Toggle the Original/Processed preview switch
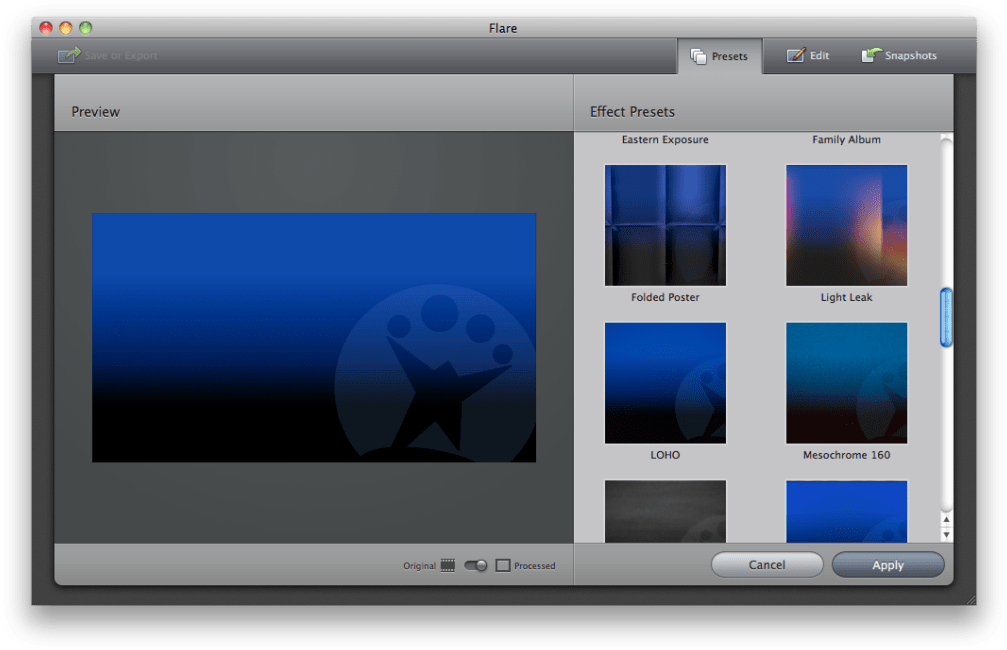 click(476, 566)
